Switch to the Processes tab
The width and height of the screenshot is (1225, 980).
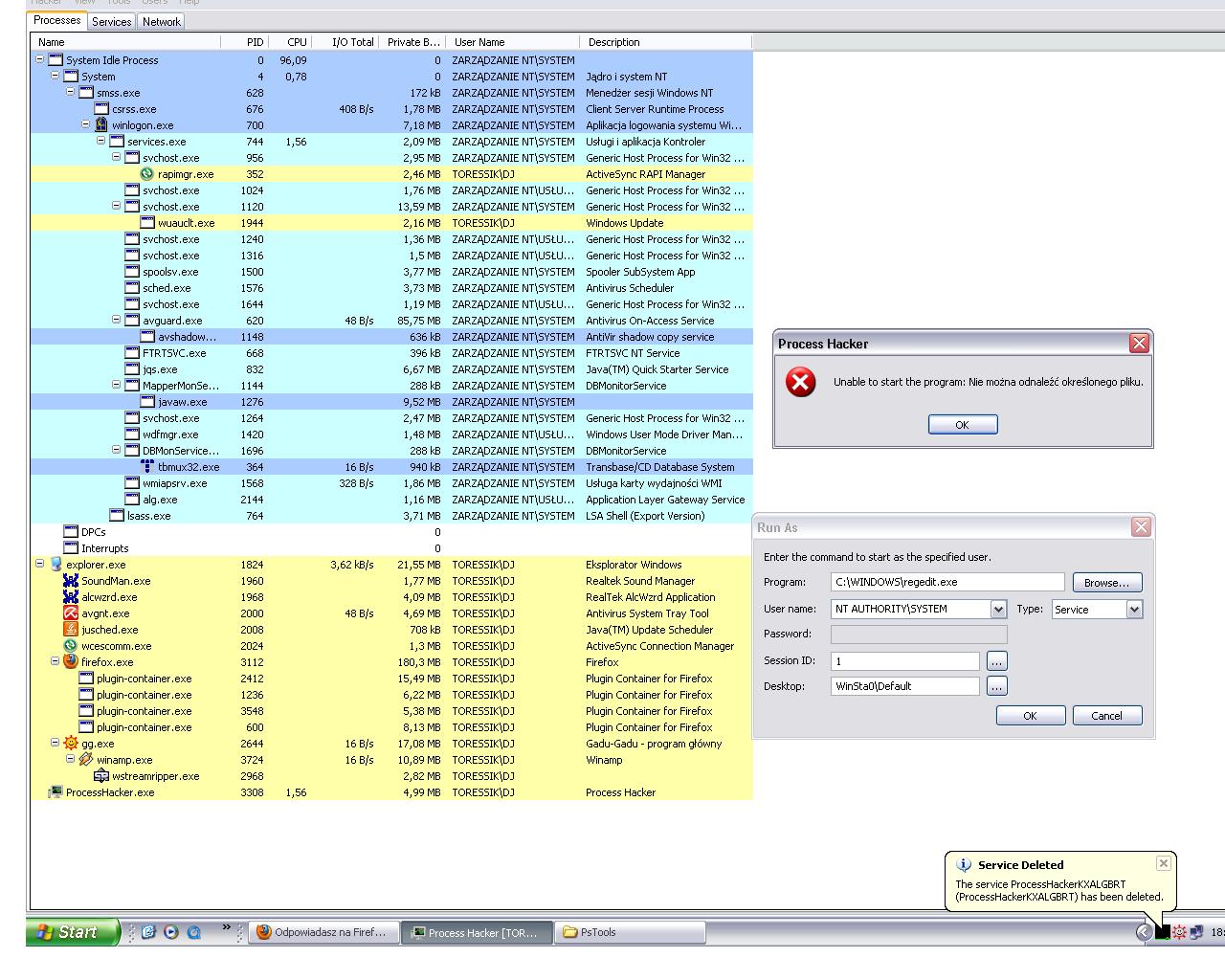pos(57,20)
